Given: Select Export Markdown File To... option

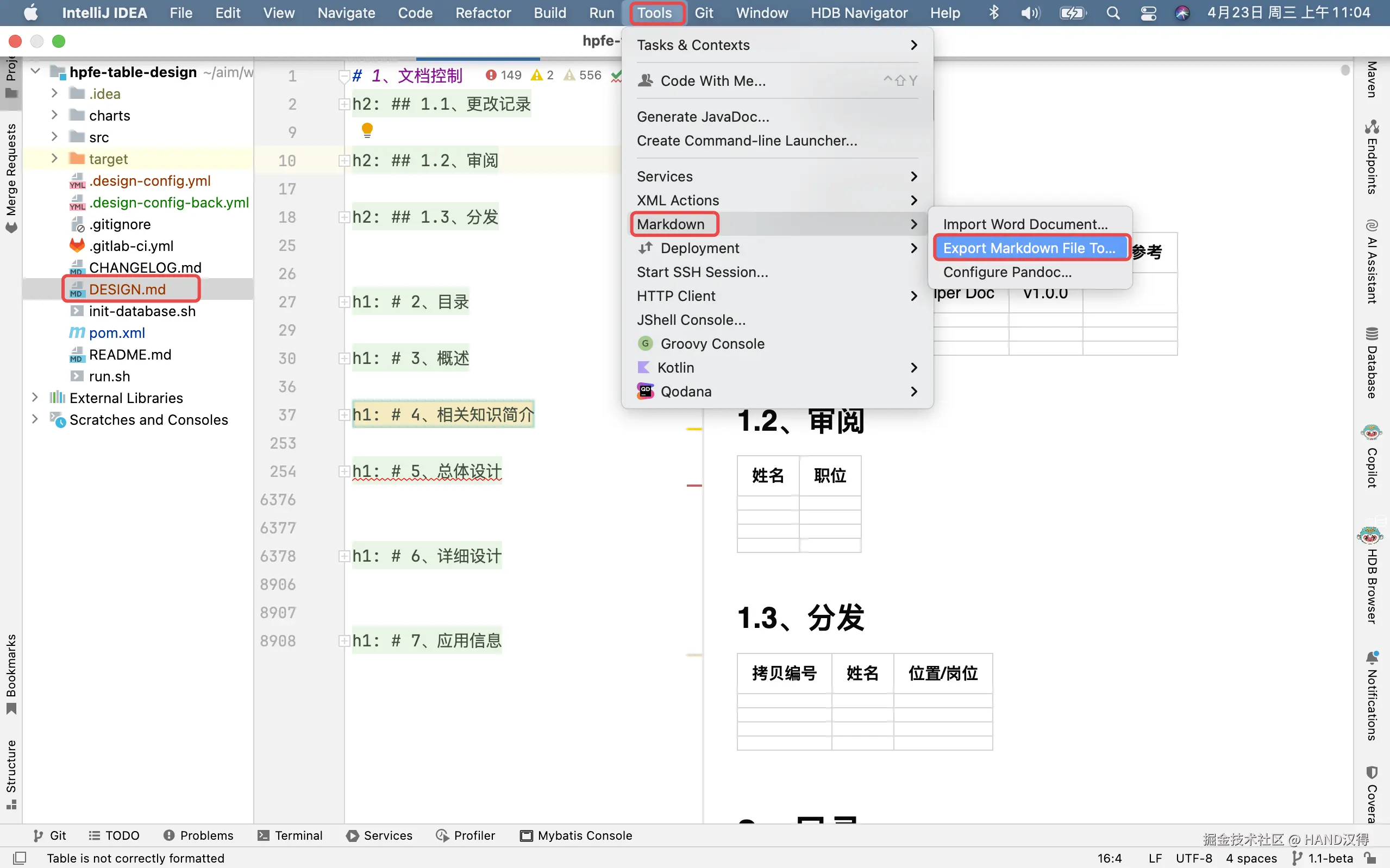Looking at the screenshot, I should [x=1029, y=248].
